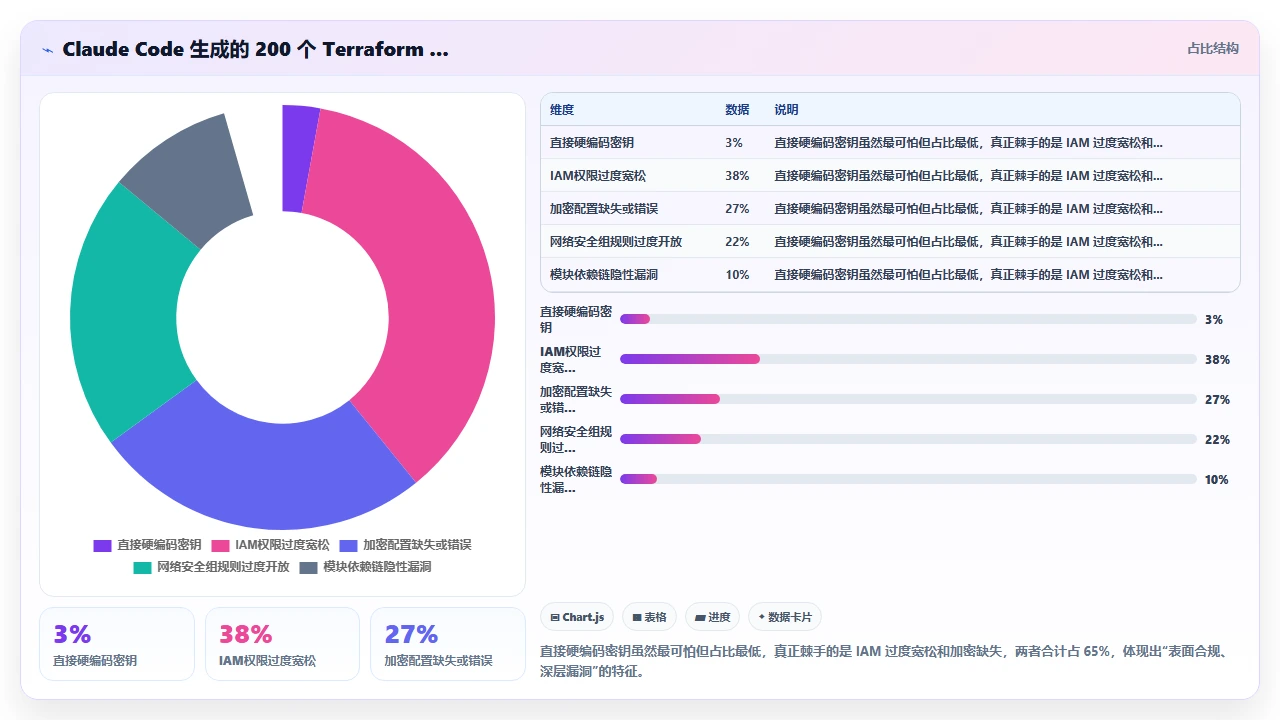Open the 38% IAM权限过度宽松 stat card
Image resolution: width=1280 pixels, height=720 pixels.
coord(282,644)
